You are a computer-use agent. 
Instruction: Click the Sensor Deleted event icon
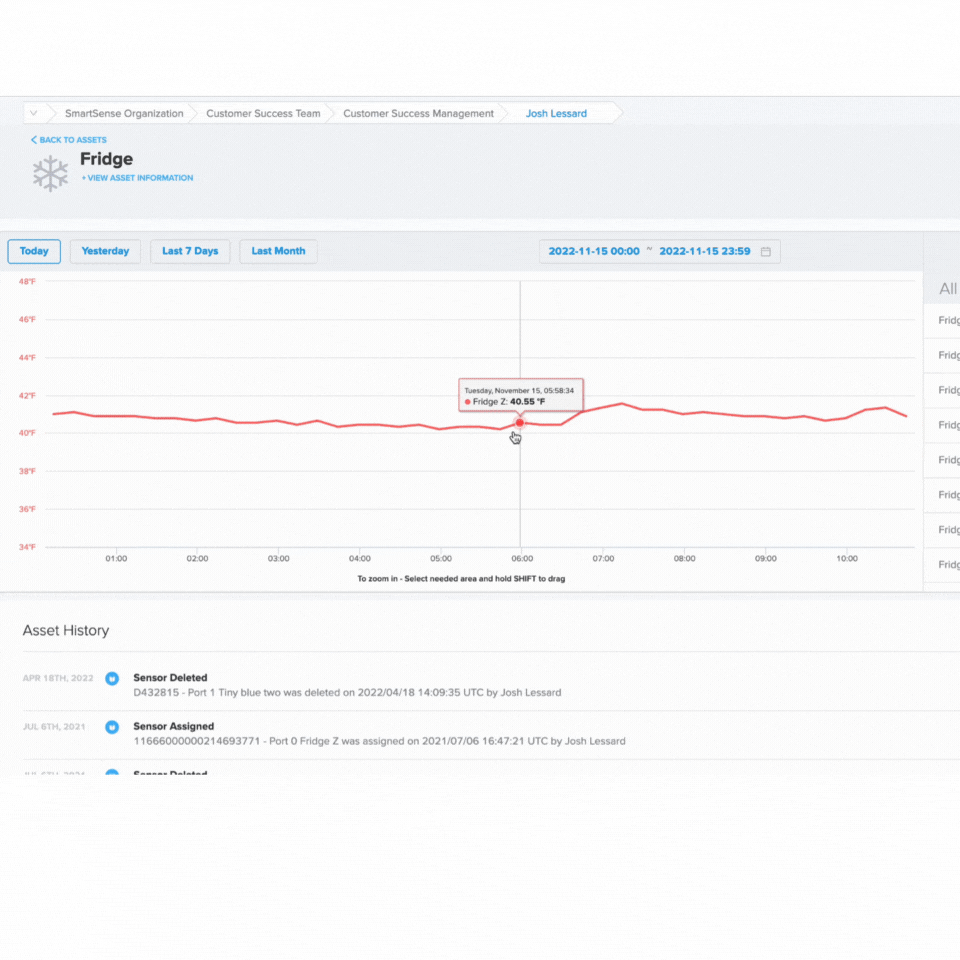coord(112,678)
